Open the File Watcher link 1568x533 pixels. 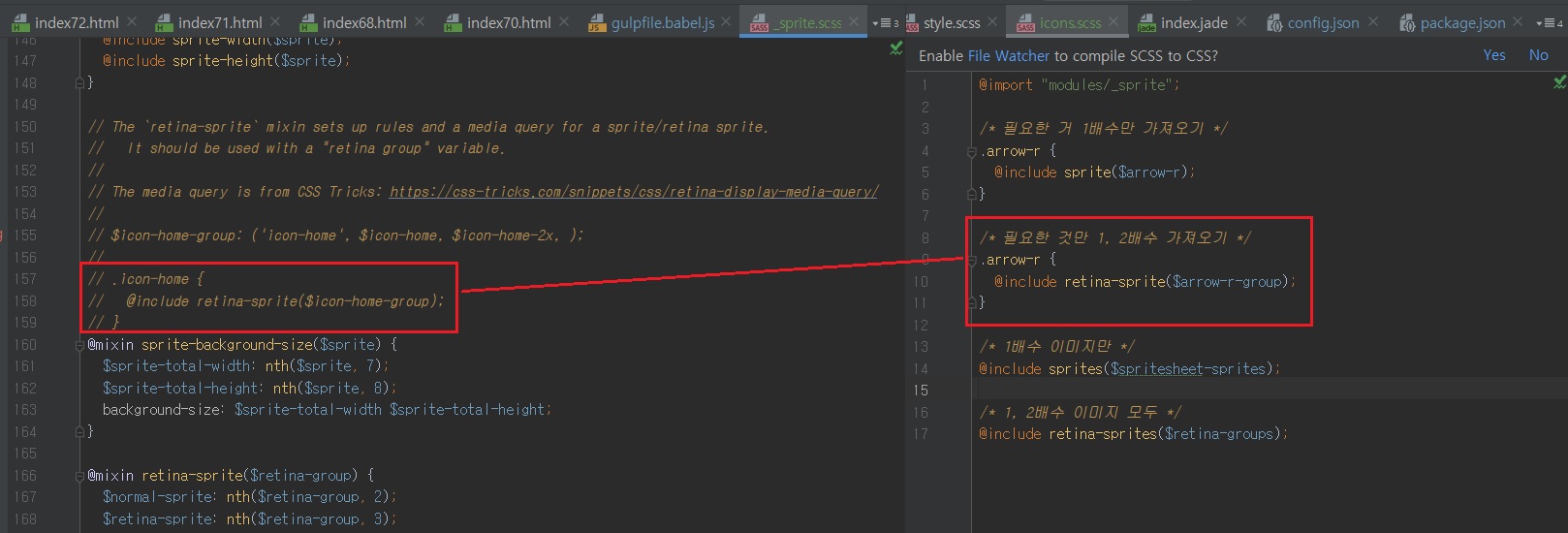pos(1008,56)
